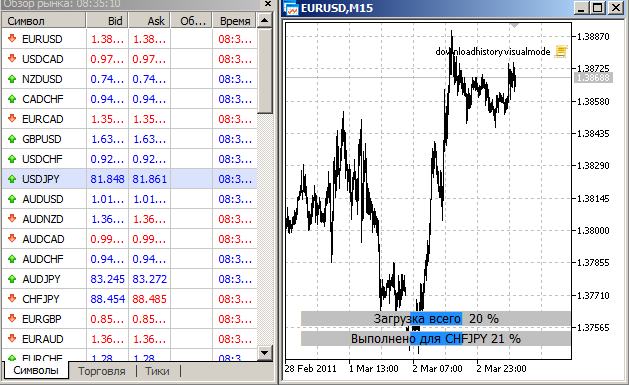The height and width of the screenshot is (385, 629).
Task: Click the green up arrow beside AUDCHF
Action: point(12,259)
